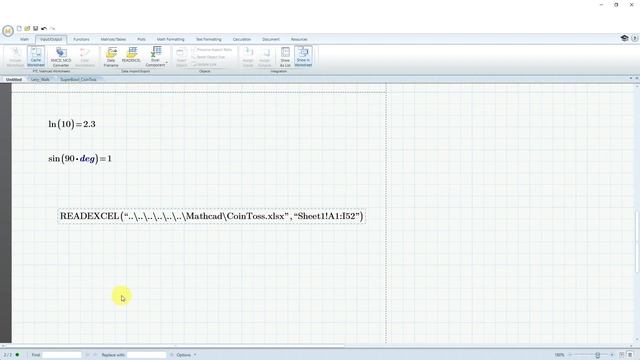640x360 pixels.
Task: Expand the Excel Component dropdown arrow
Action: point(167,62)
